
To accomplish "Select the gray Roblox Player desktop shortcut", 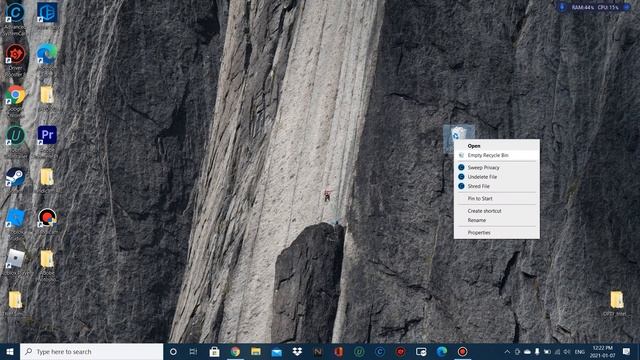I will pyautogui.click(x=15, y=259).
